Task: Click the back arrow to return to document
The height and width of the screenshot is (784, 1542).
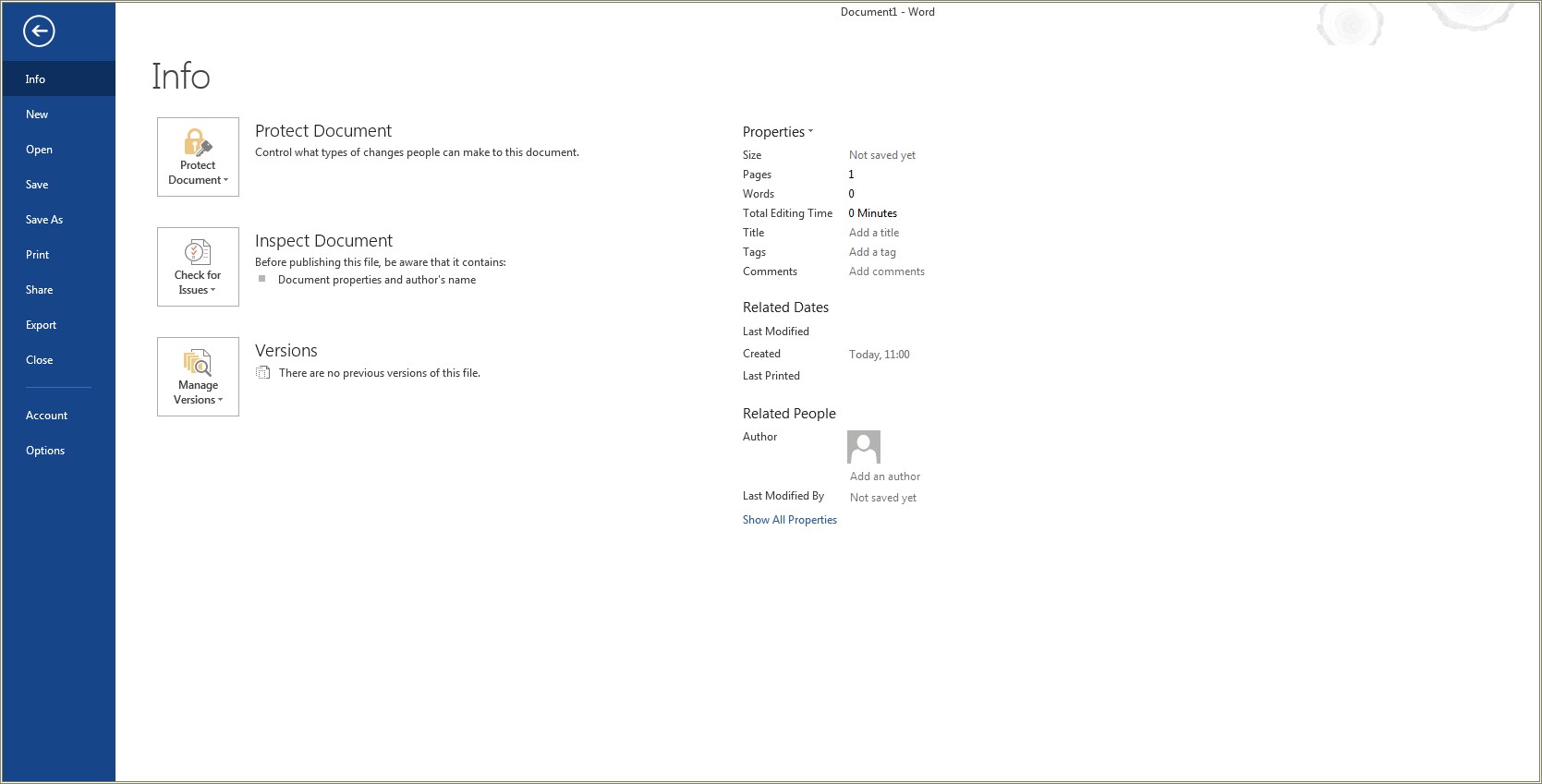Action: [x=39, y=31]
